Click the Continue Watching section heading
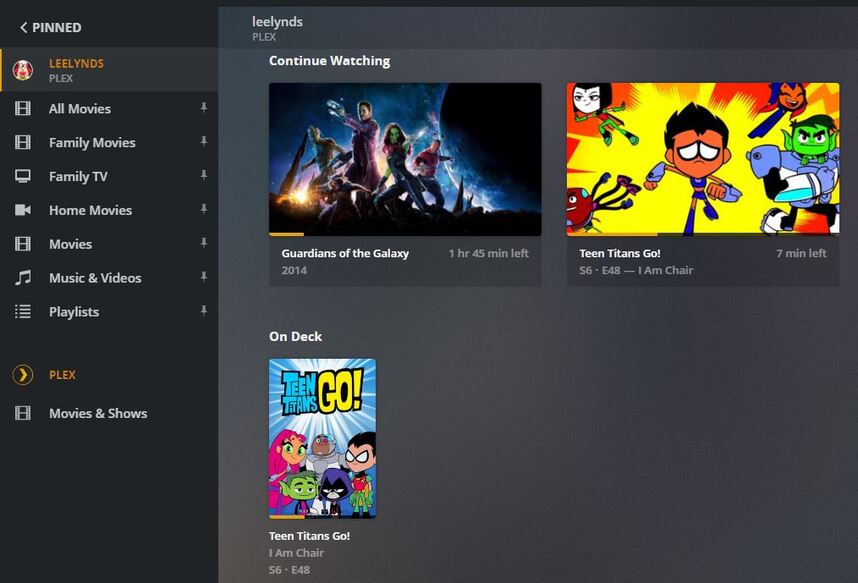The image size is (858, 583). tap(329, 61)
